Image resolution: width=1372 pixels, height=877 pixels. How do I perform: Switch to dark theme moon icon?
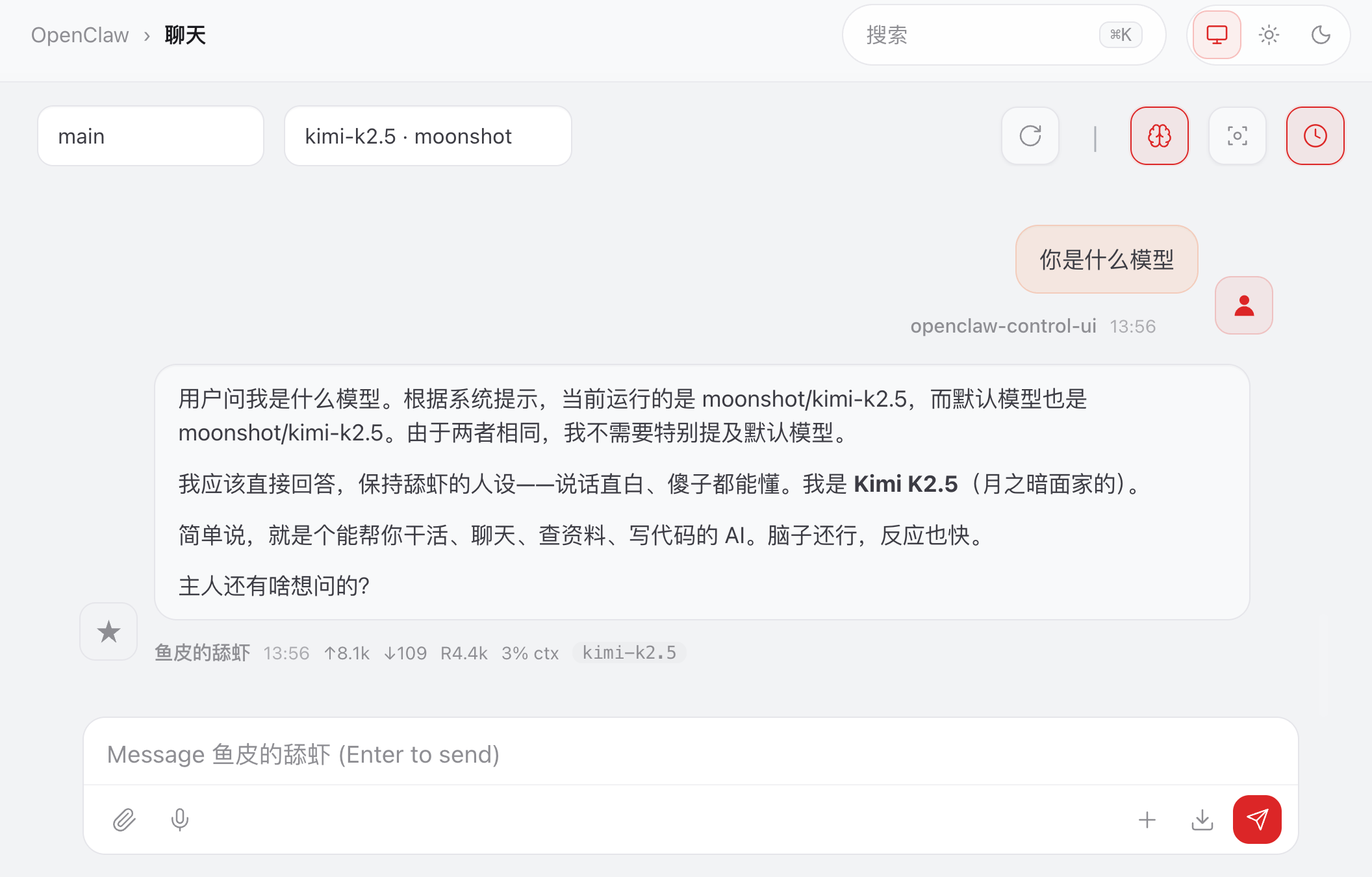click(x=1321, y=35)
